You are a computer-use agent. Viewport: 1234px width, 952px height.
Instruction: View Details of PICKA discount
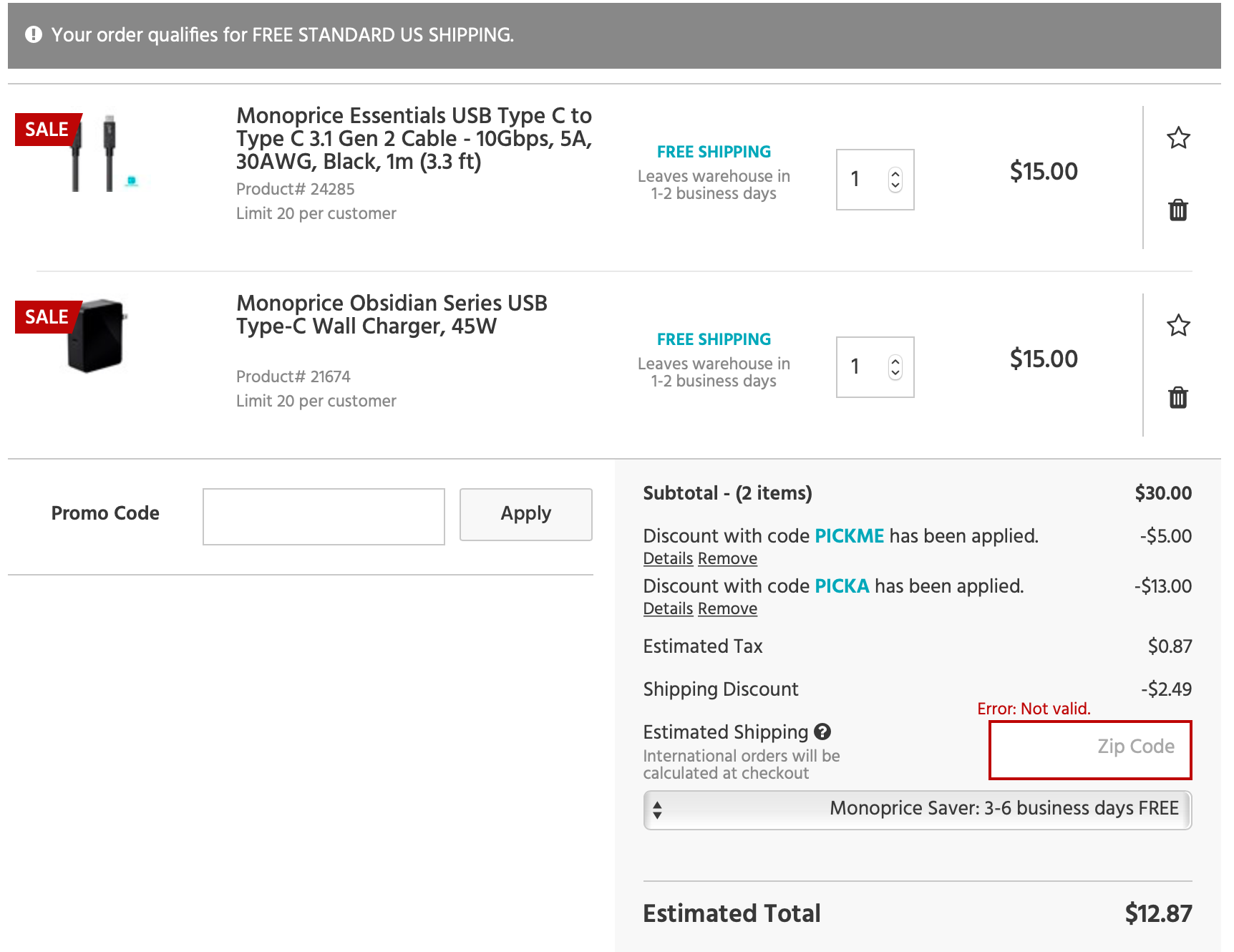click(669, 608)
